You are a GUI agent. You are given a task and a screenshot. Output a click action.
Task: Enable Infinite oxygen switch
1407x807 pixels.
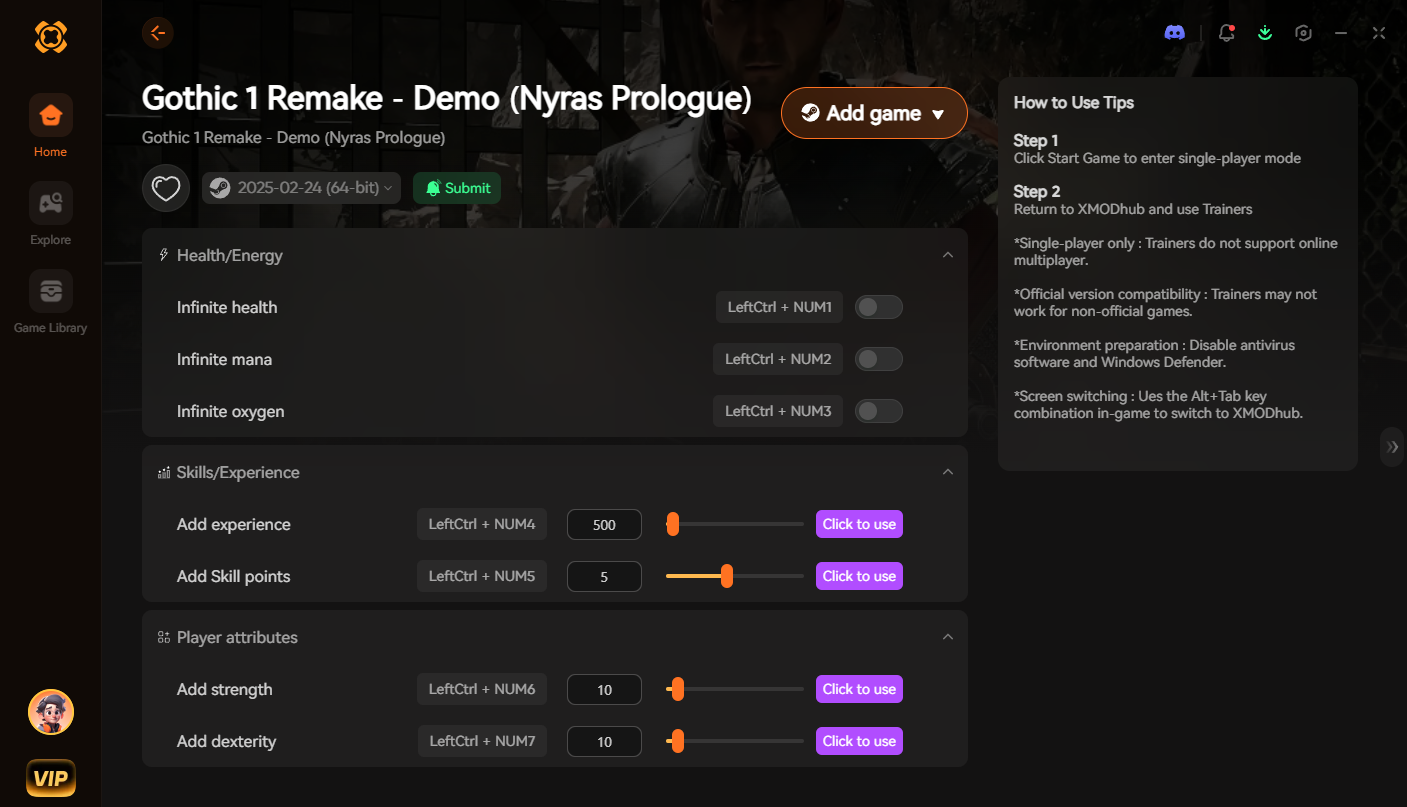coord(879,411)
